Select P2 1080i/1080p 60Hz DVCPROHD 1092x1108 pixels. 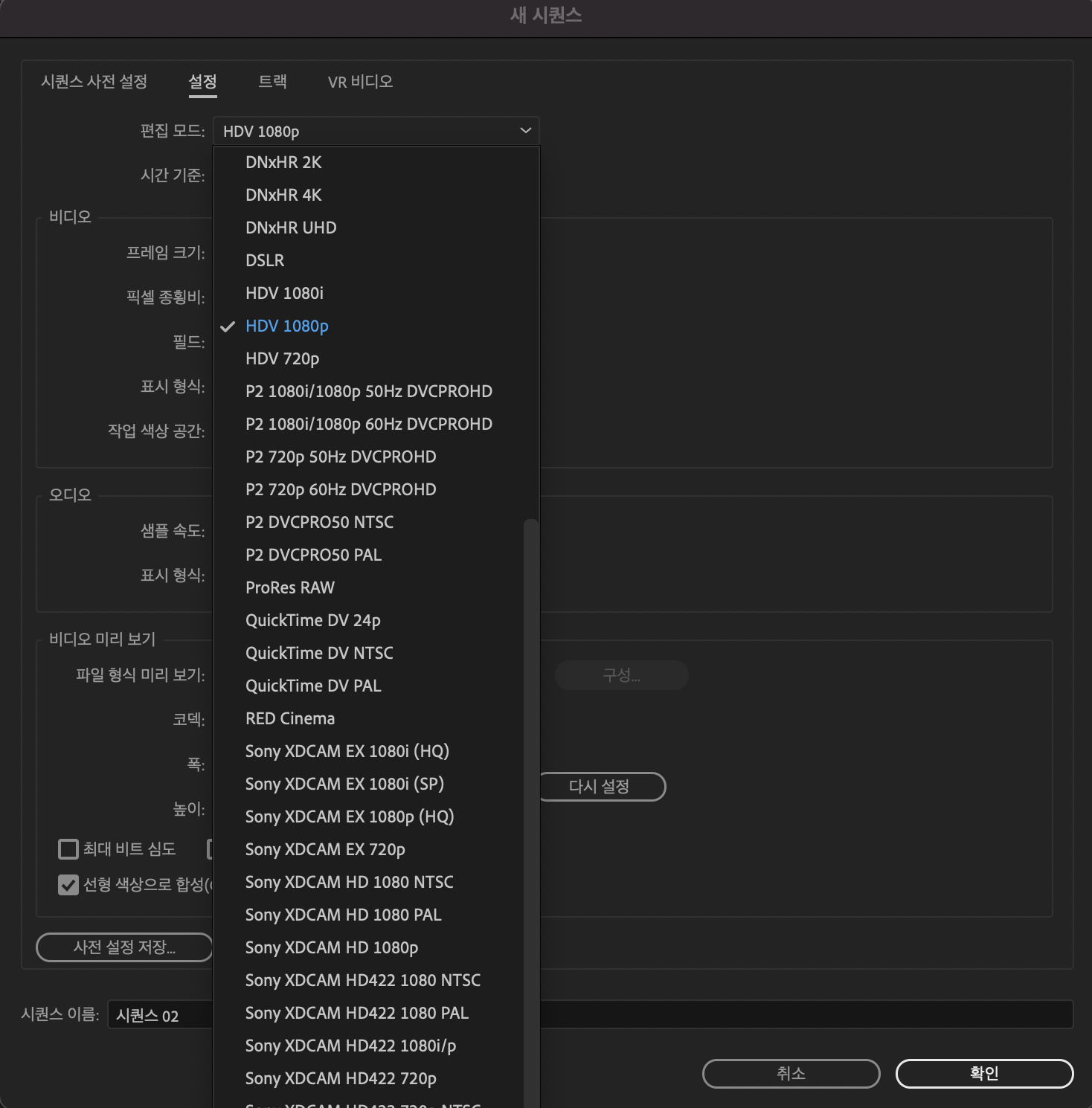pyautogui.click(x=376, y=424)
